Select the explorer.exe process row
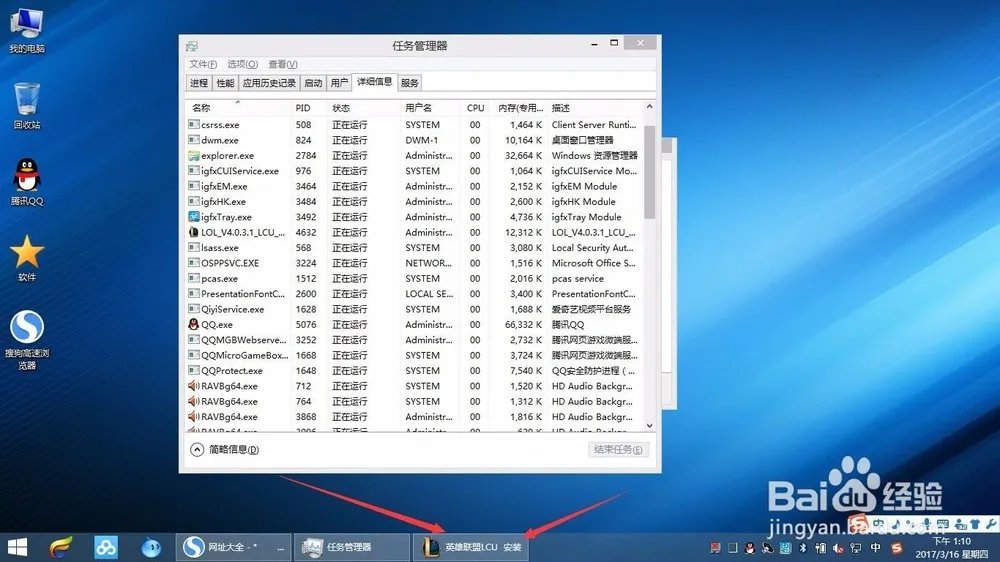The image size is (1000, 562). [x=414, y=156]
